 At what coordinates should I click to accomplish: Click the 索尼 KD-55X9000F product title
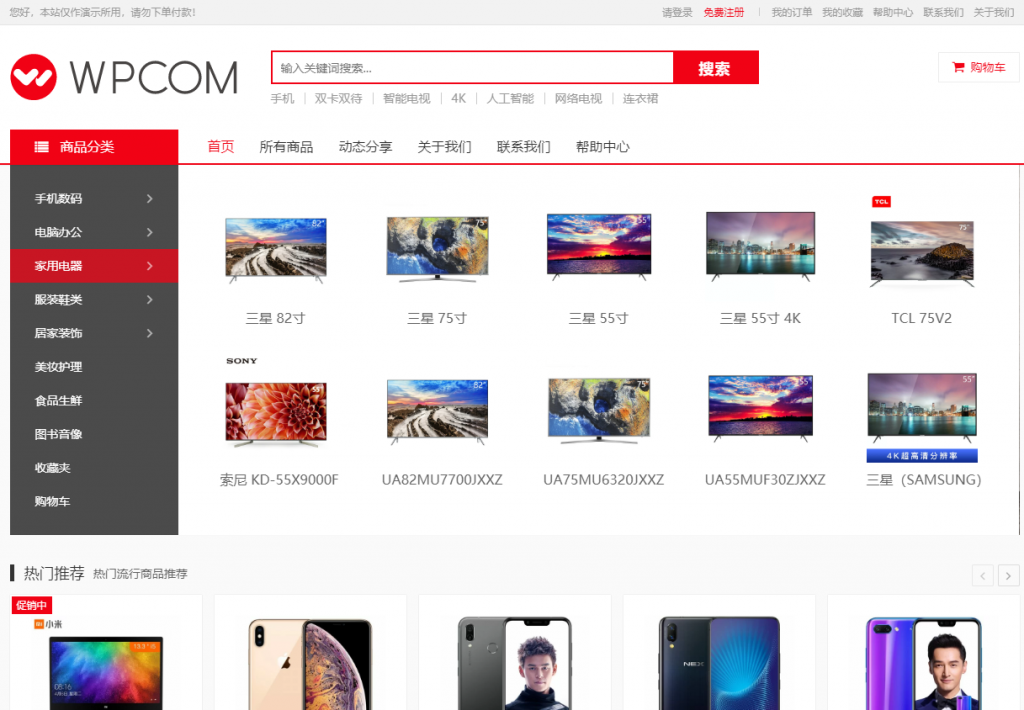(x=279, y=480)
